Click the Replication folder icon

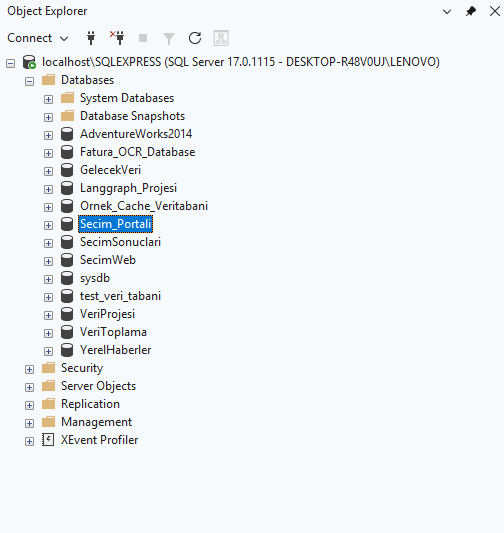[x=48, y=404]
